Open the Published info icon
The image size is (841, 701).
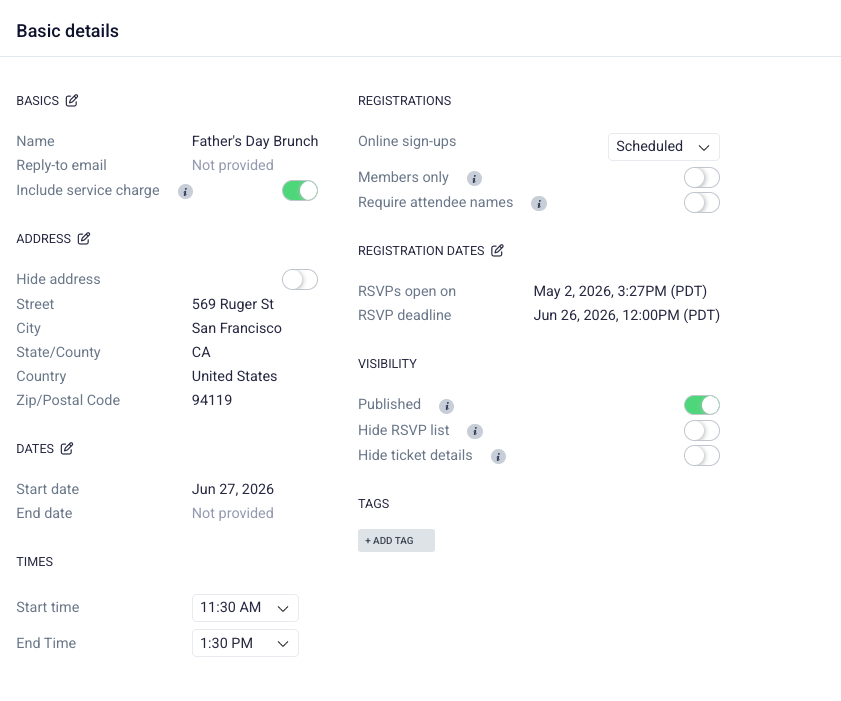(x=447, y=406)
